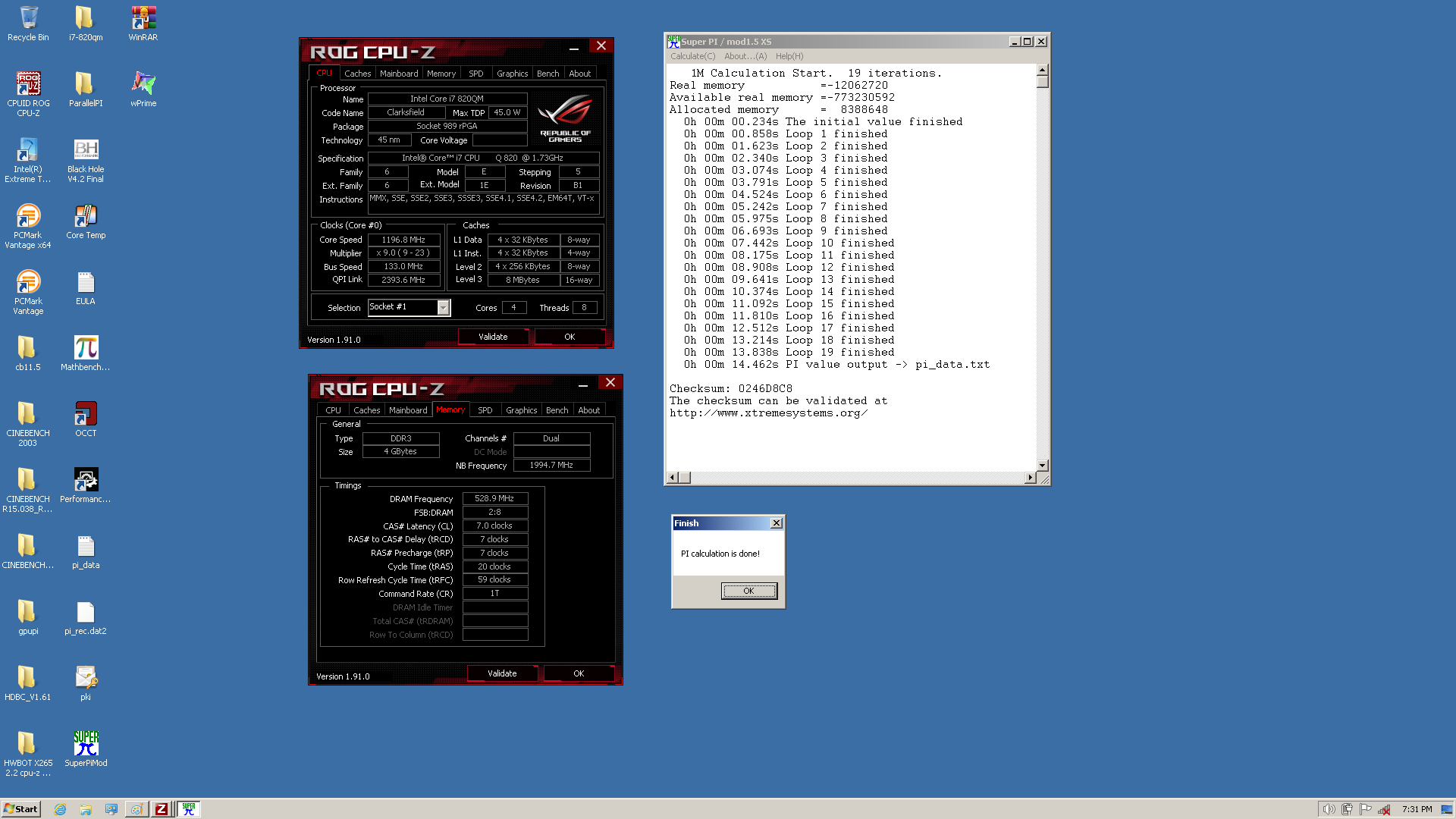Launch PCMark Vantage x64 shortcut
This screenshot has width=1456, height=819.
[x=28, y=226]
